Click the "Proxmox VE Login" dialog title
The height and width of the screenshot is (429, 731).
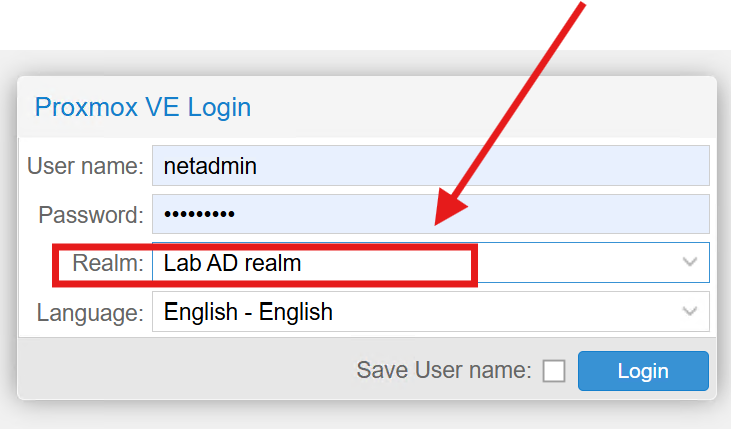pyautogui.click(x=143, y=107)
